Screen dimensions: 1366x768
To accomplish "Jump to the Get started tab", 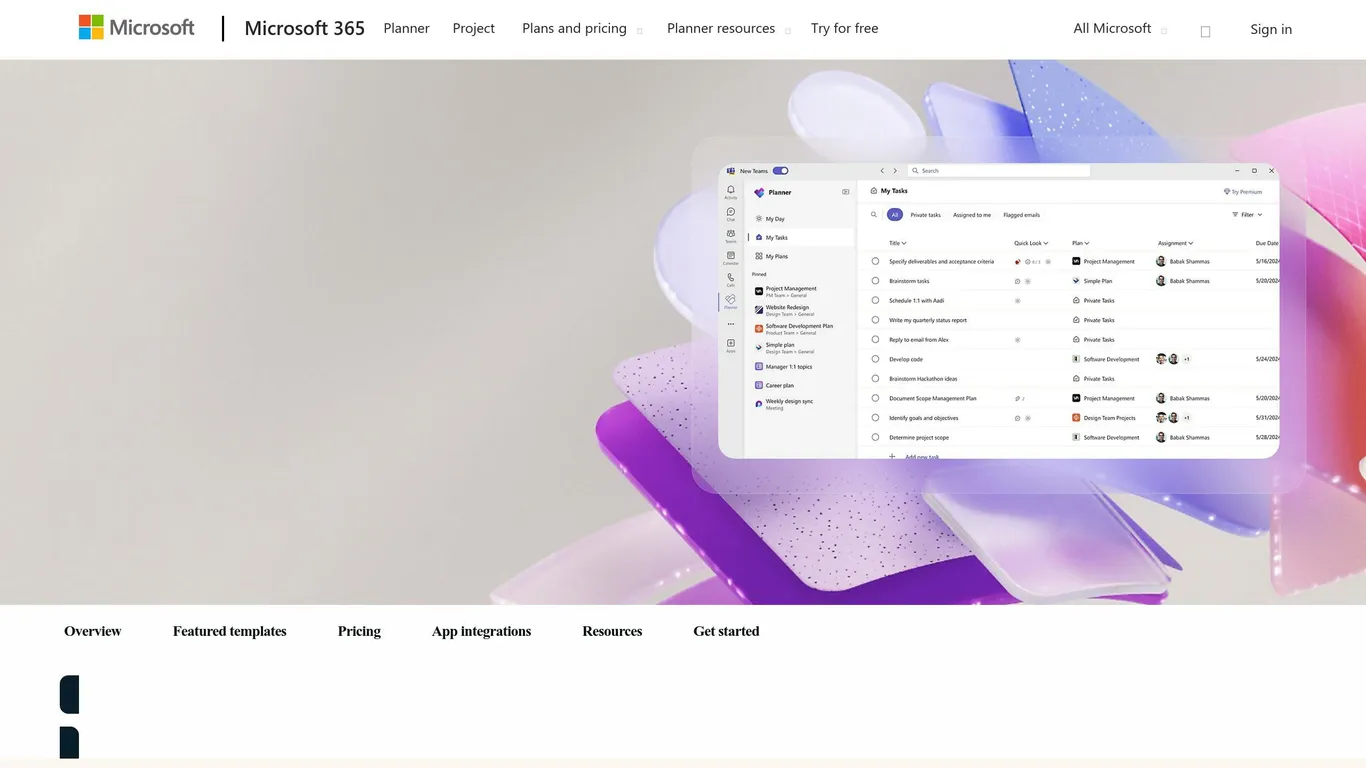I will (726, 631).
